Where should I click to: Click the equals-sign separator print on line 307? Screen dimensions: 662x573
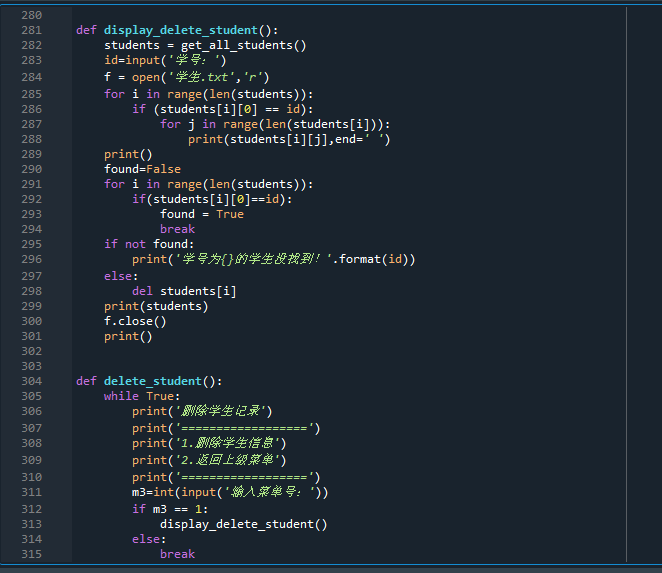pyautogui.click(x=226, y=429)
